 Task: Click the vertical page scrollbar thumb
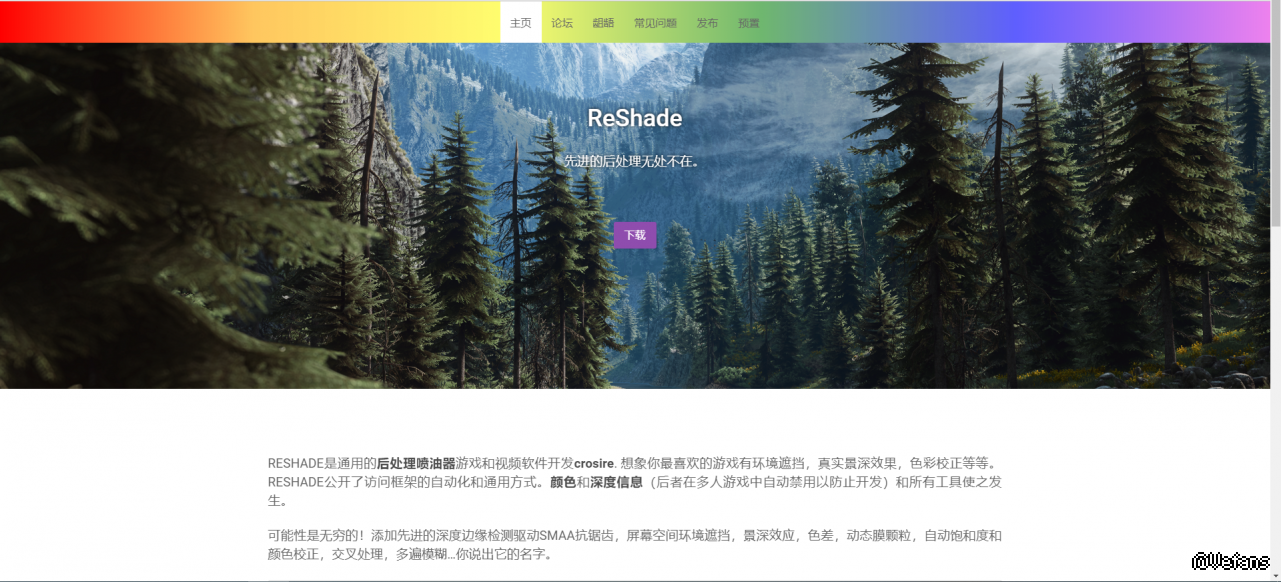coord(1275,115)
